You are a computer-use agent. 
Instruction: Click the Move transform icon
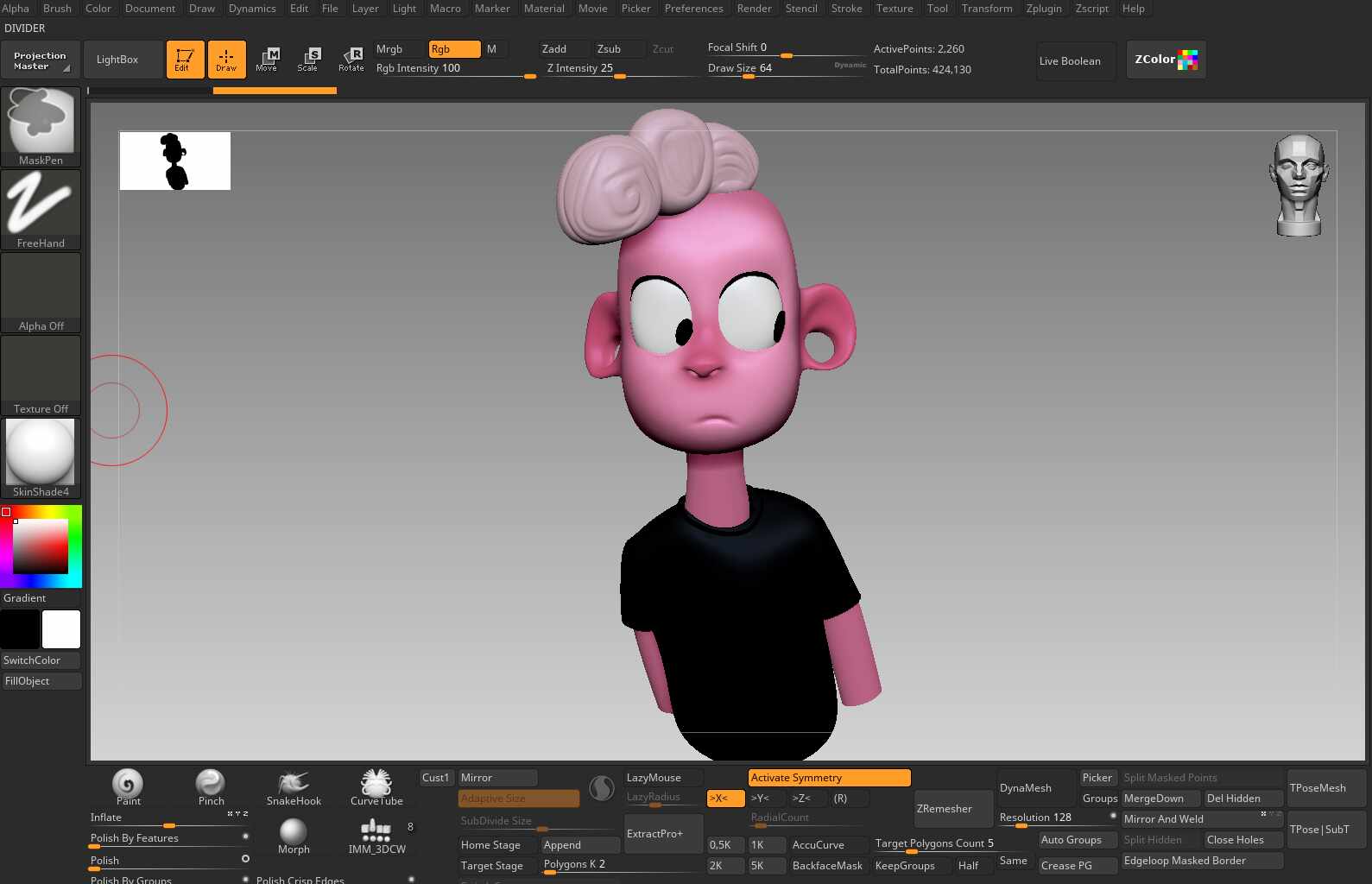click(x=267, y=60)
